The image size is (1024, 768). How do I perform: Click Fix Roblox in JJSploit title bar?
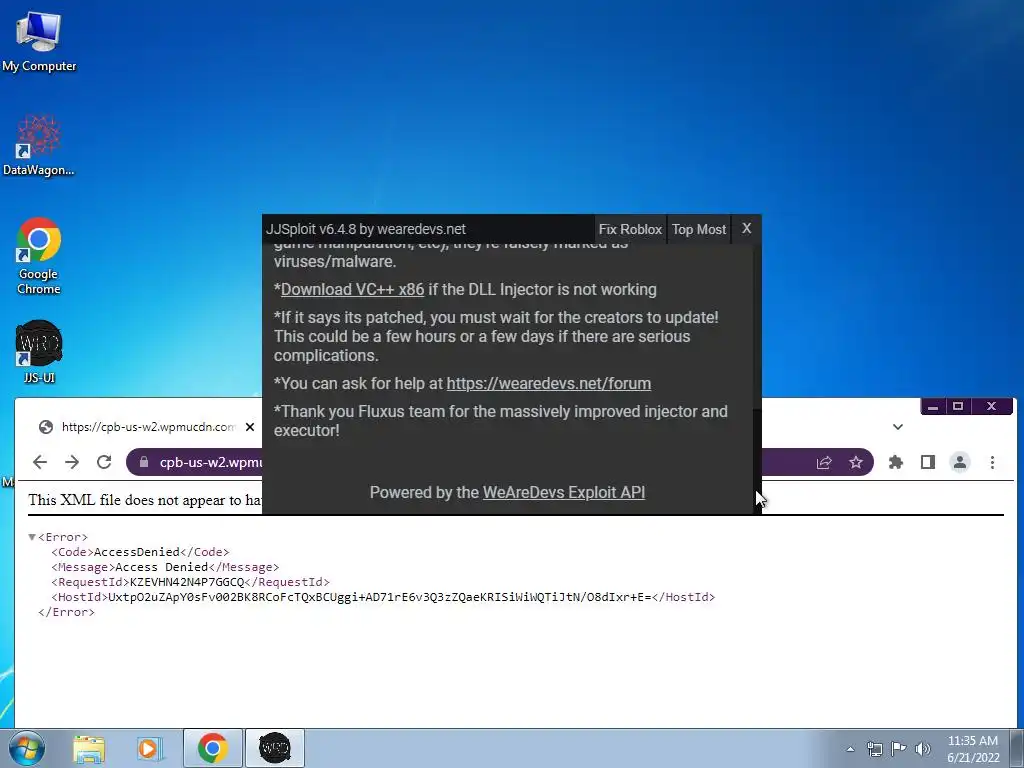(x=630, y=229)
